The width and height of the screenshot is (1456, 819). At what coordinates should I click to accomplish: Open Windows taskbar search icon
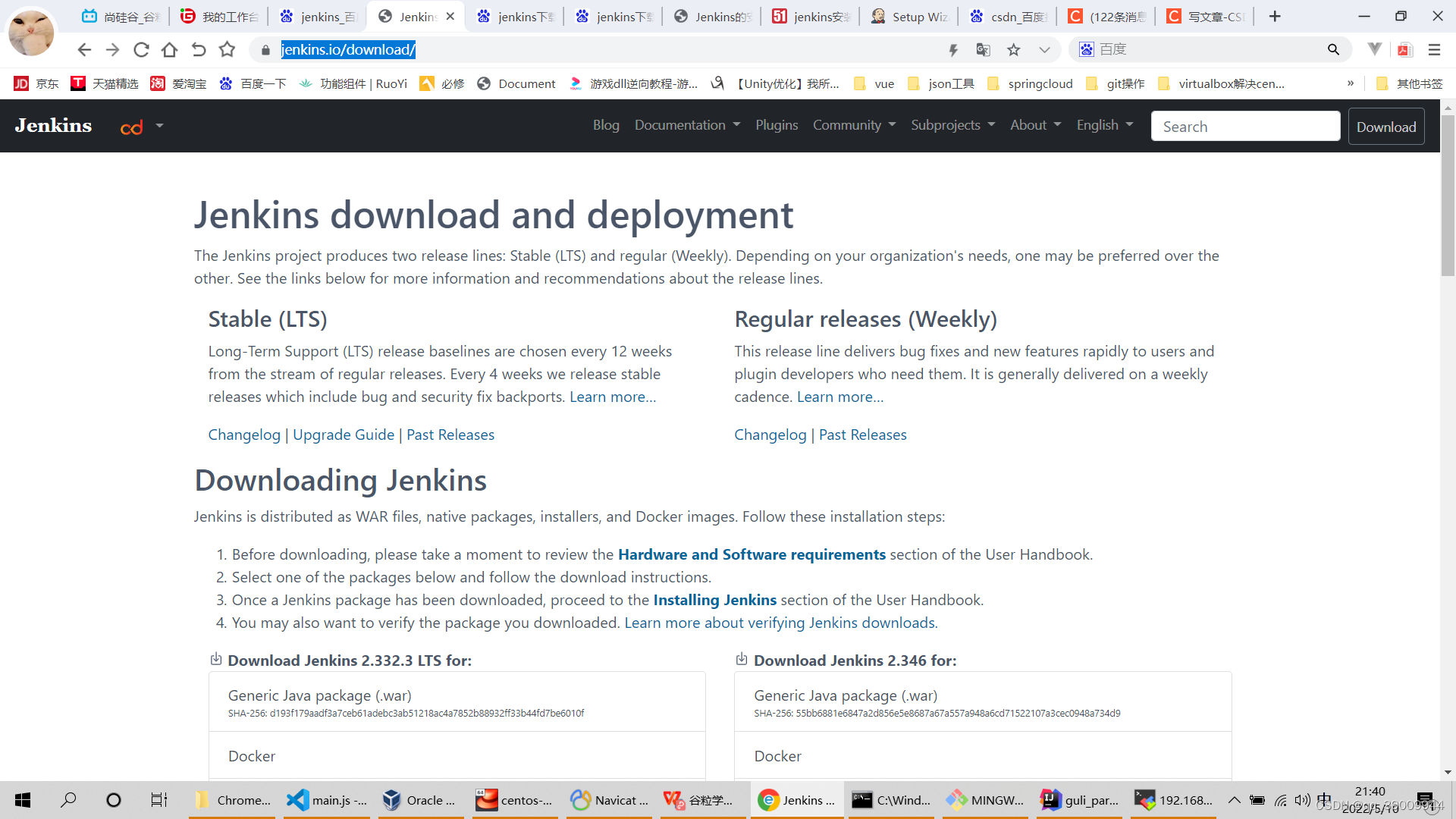pos(68,799)
